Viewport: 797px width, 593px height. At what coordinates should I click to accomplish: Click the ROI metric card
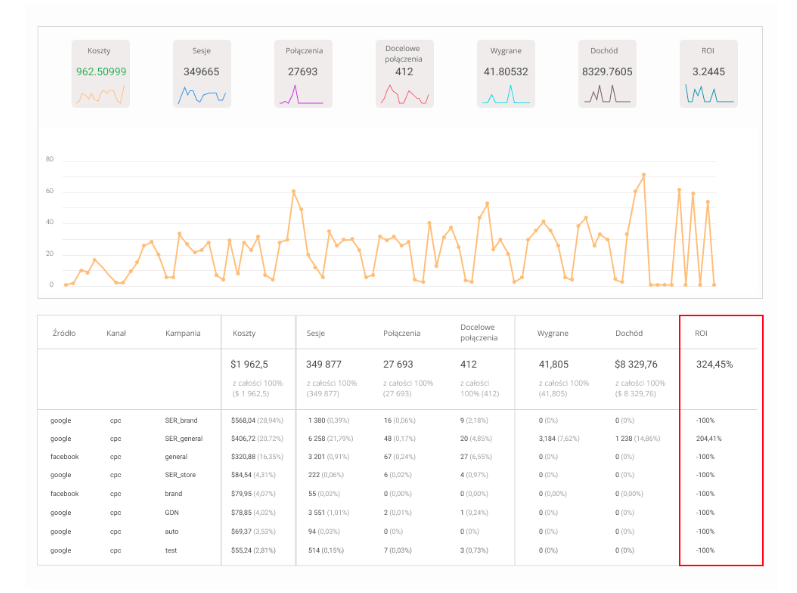[709, 74]
